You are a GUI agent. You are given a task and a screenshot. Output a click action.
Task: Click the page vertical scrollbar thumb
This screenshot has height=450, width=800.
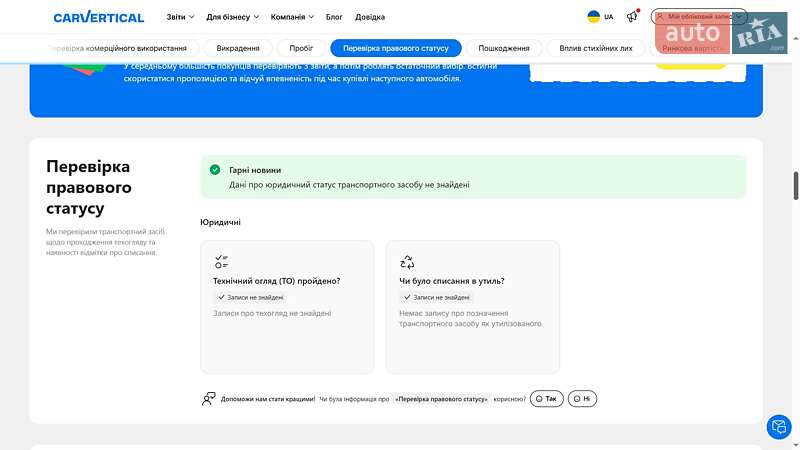(x=796, y=185)
